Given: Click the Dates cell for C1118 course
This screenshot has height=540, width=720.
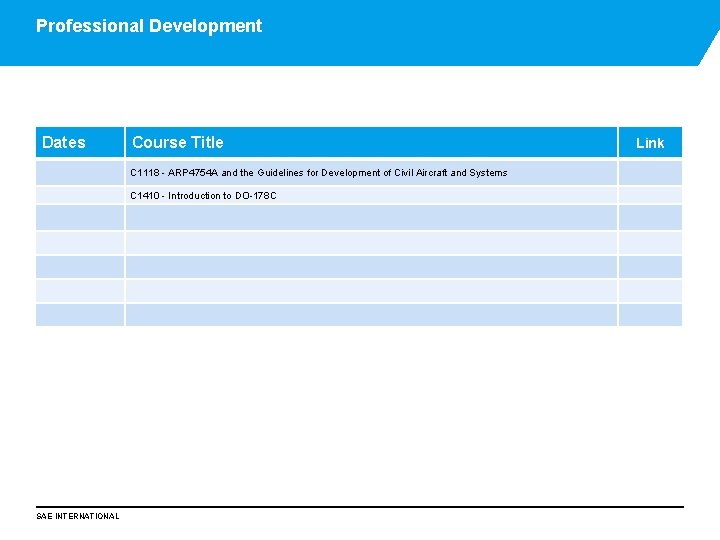Looking at the screenshot, I should (x=80, y=173).
